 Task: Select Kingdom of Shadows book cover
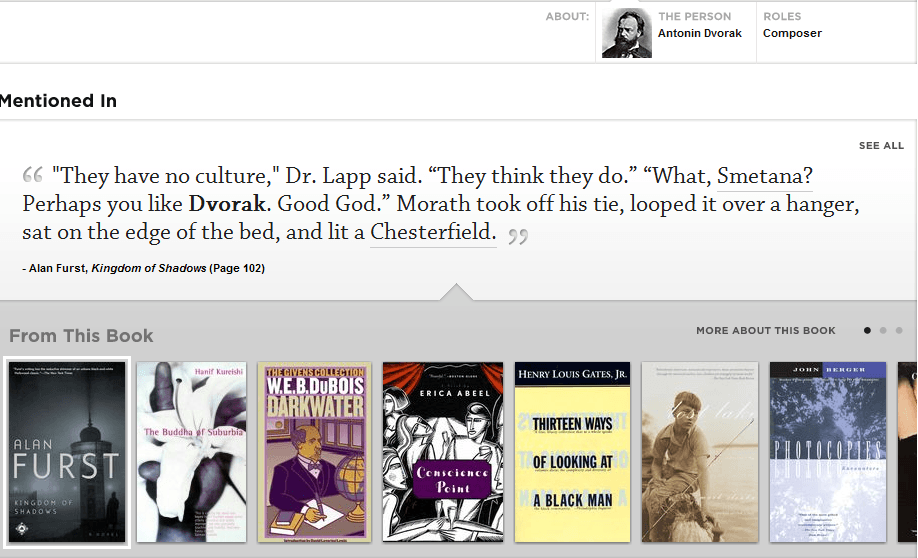[x=67, y=452]
